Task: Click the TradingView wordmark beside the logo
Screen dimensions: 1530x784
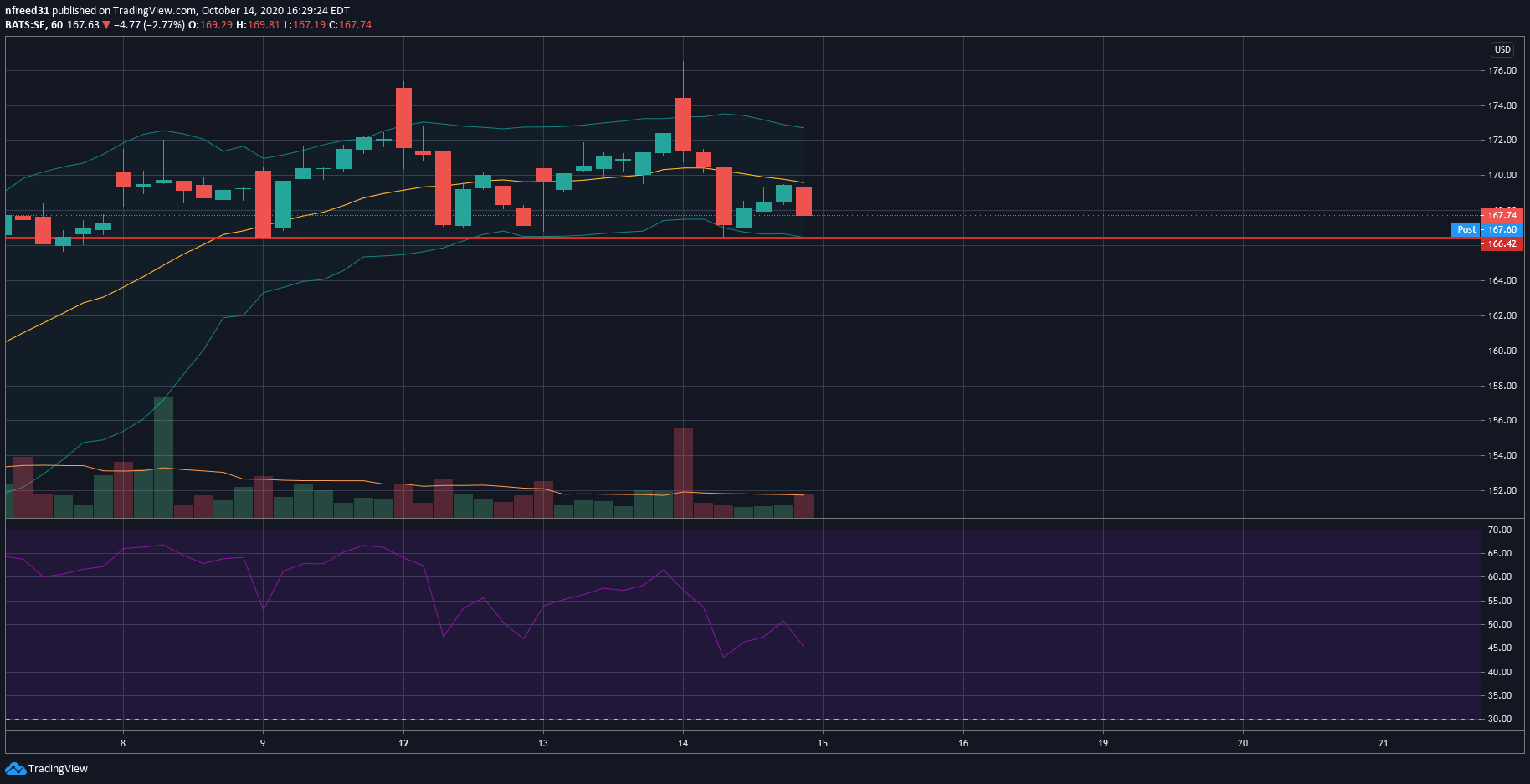Action: coord(58,769)
